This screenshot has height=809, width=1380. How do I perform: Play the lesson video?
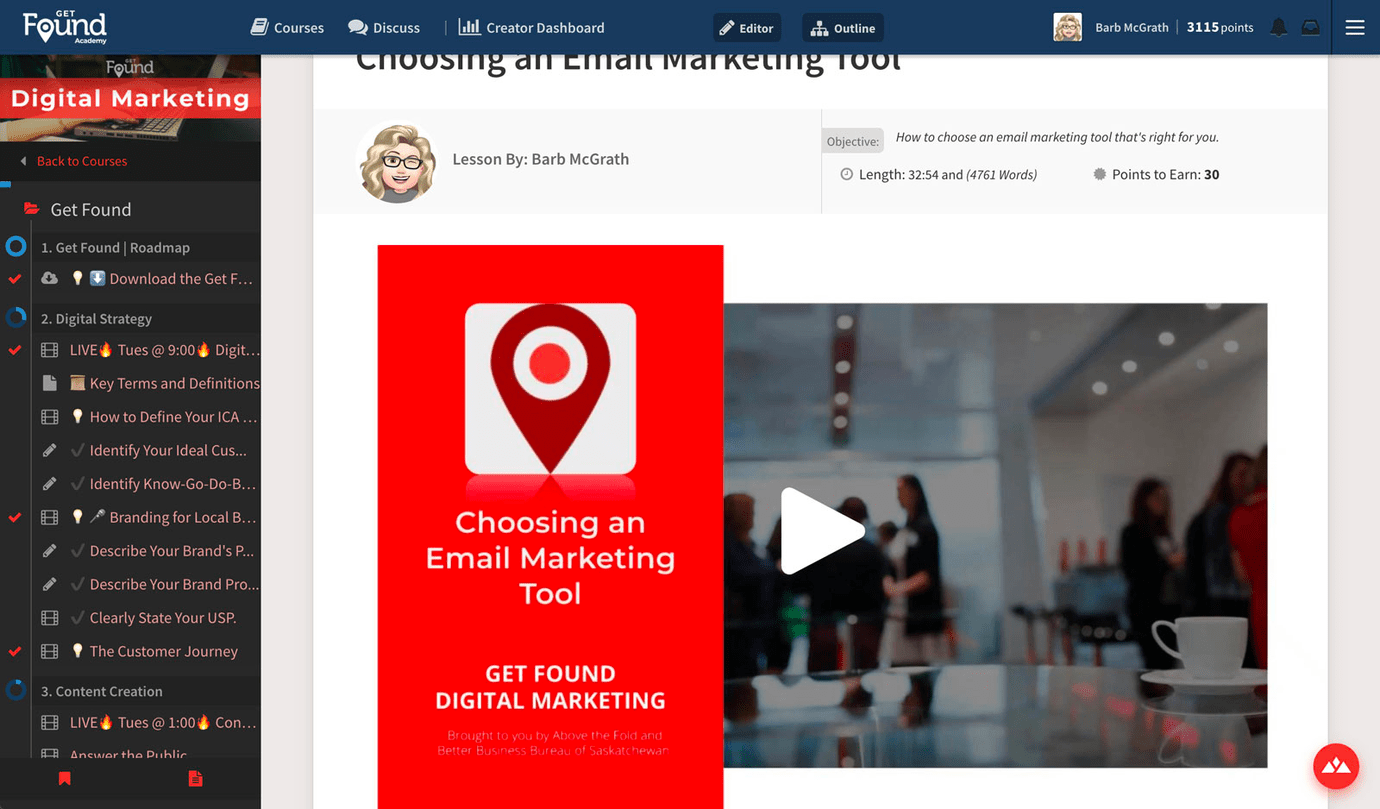click(822, 531)
